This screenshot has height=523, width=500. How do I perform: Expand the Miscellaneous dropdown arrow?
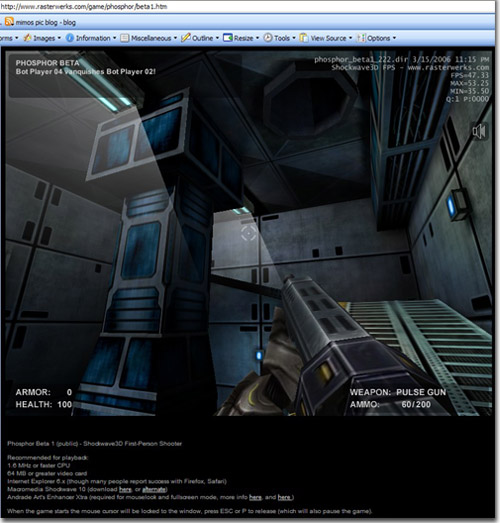point(175,38)
